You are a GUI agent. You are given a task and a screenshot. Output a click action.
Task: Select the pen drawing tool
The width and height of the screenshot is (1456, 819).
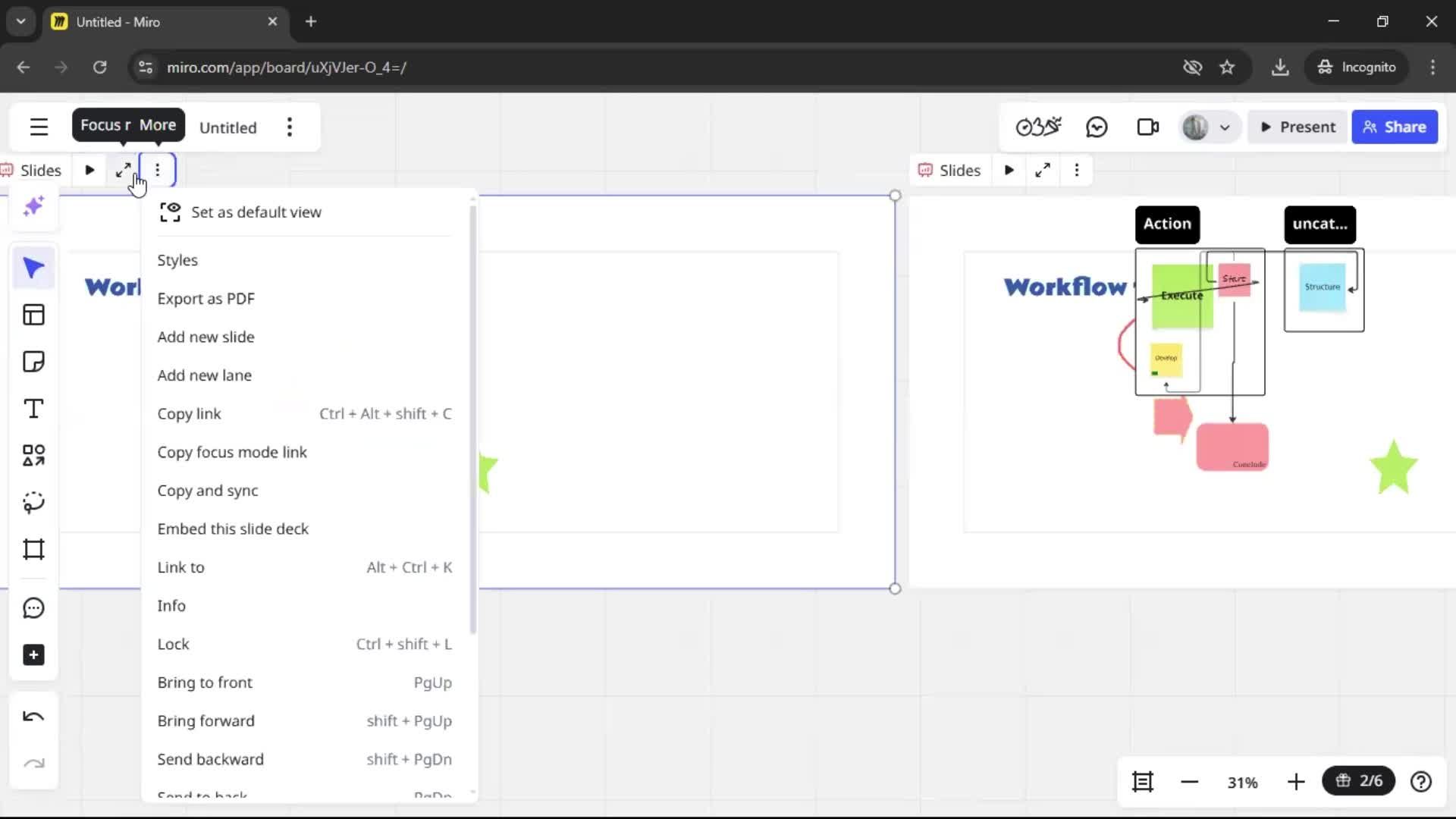point(33,503)
